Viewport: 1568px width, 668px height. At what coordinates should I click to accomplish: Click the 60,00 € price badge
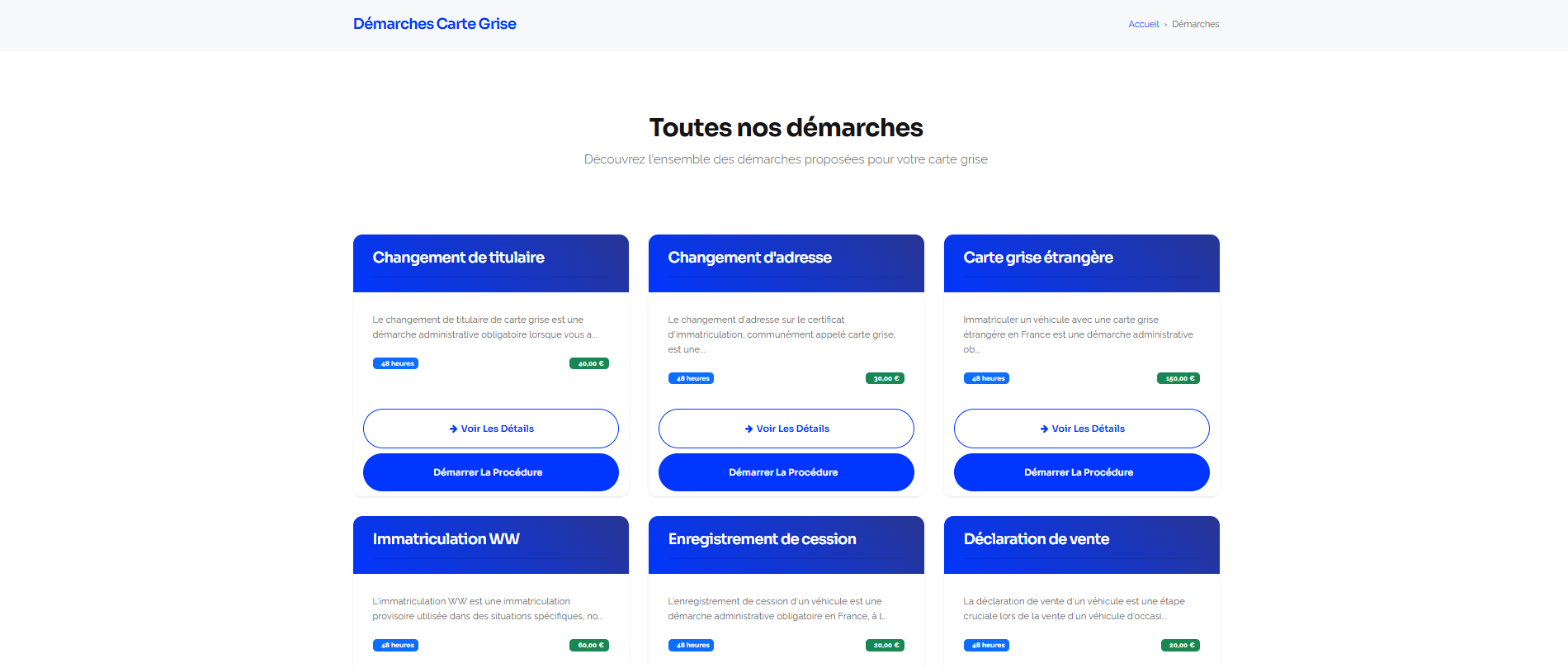(x=589, y=645)
